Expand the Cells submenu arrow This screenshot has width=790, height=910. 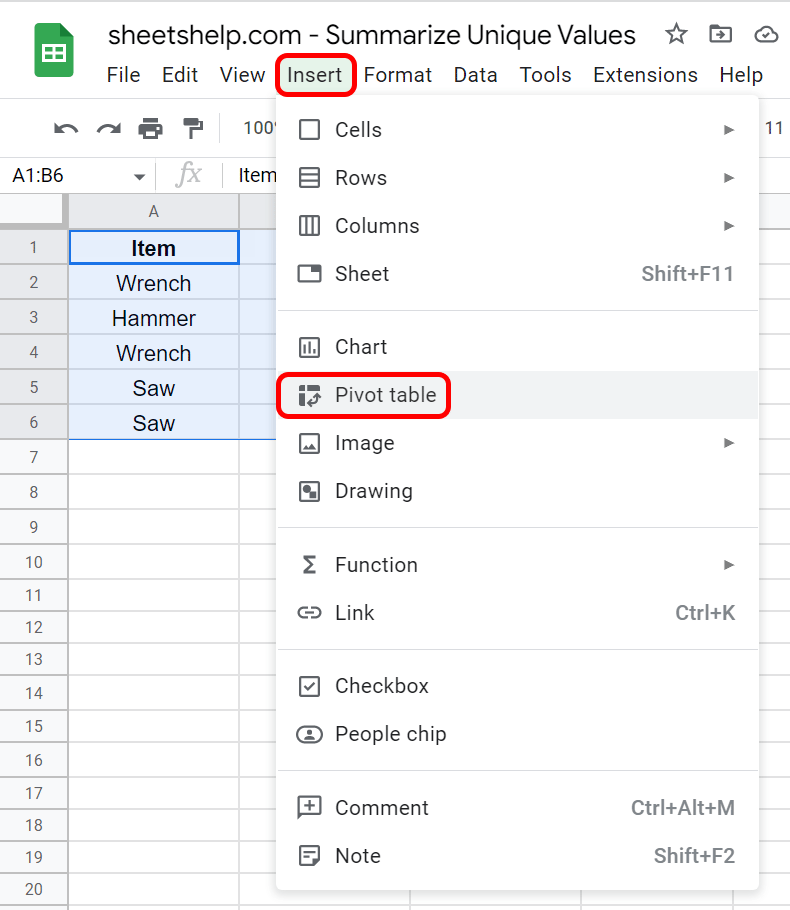click(x=729, y=130)
